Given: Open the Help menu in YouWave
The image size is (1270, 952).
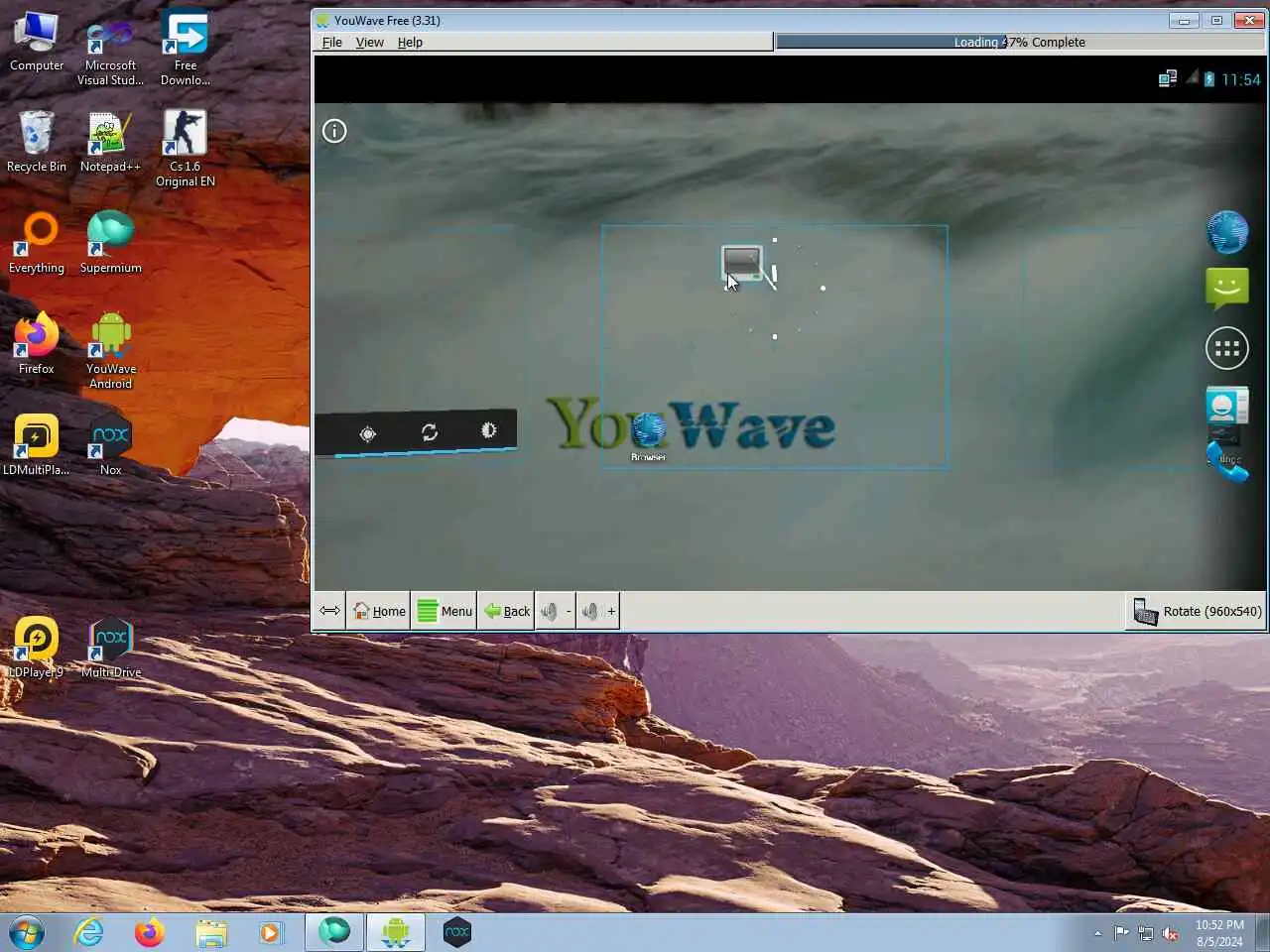Looking at the screenshot, I should (x=410, y=42).
